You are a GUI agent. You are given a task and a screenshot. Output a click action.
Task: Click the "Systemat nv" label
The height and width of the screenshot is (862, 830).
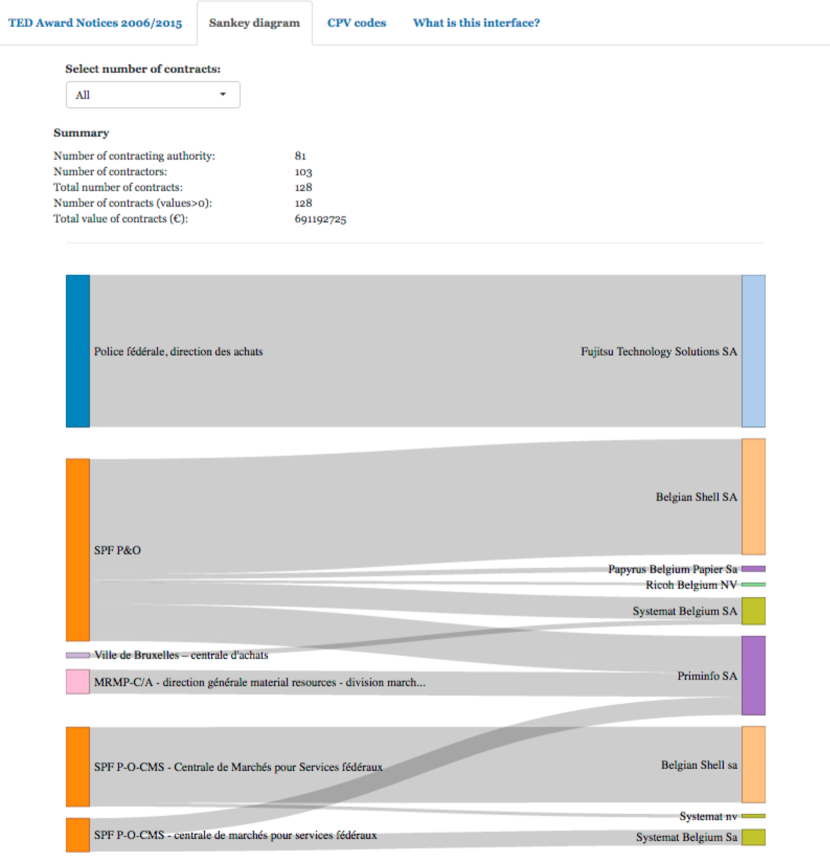708,816
